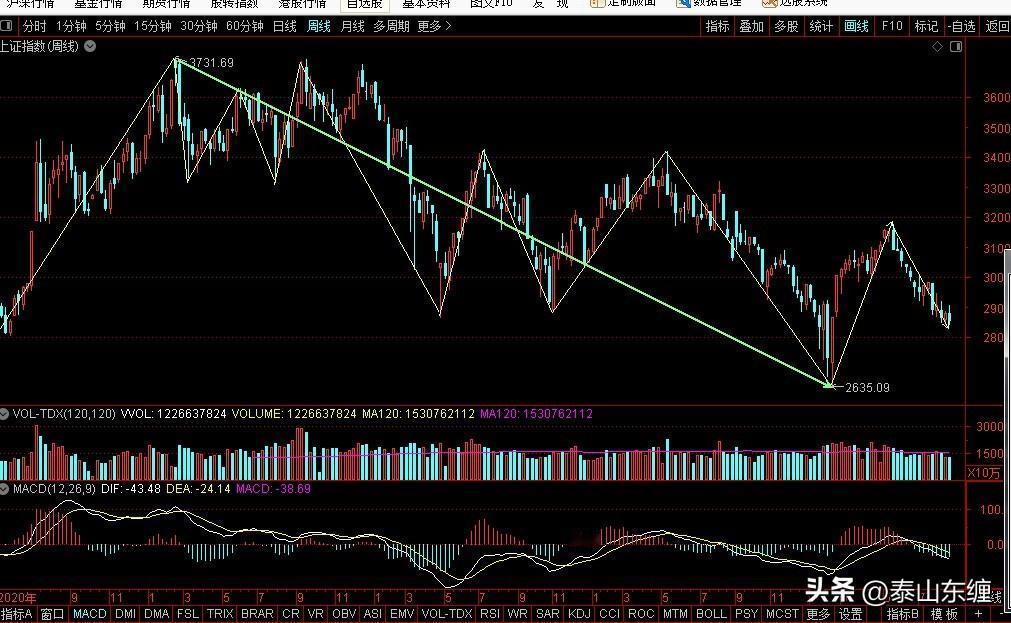
Task: Click the 模板 template button
Action: (x=943, y=614)
